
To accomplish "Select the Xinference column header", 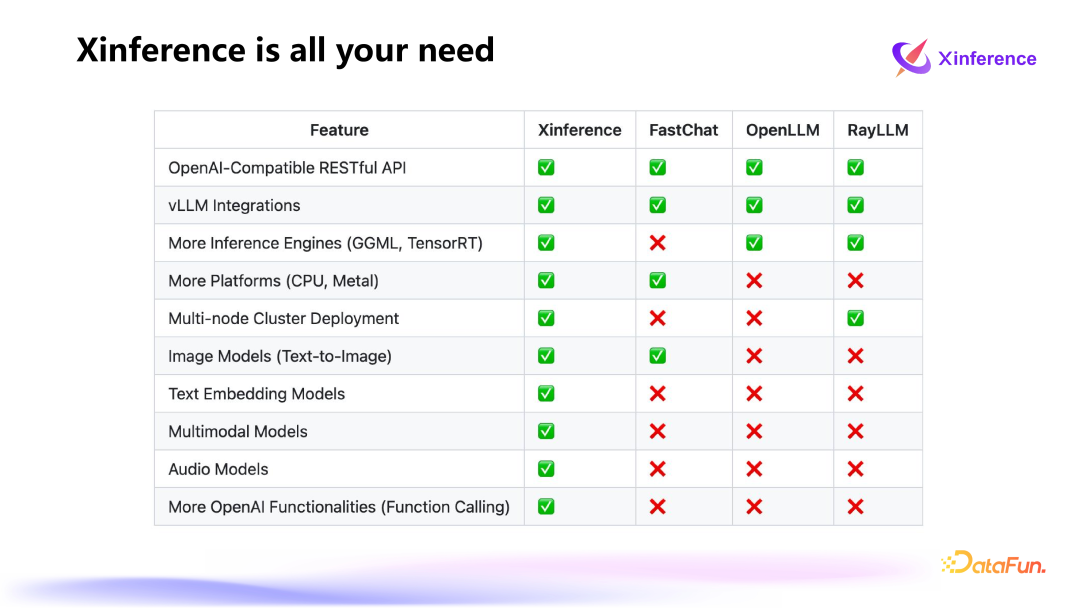I will 579,130.
